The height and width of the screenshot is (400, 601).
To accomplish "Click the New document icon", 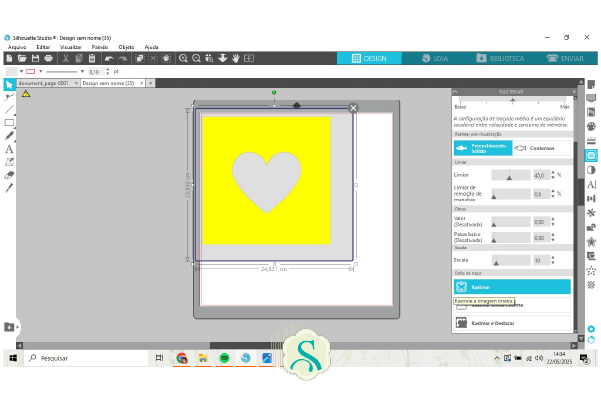I will (x=10, y=58).
